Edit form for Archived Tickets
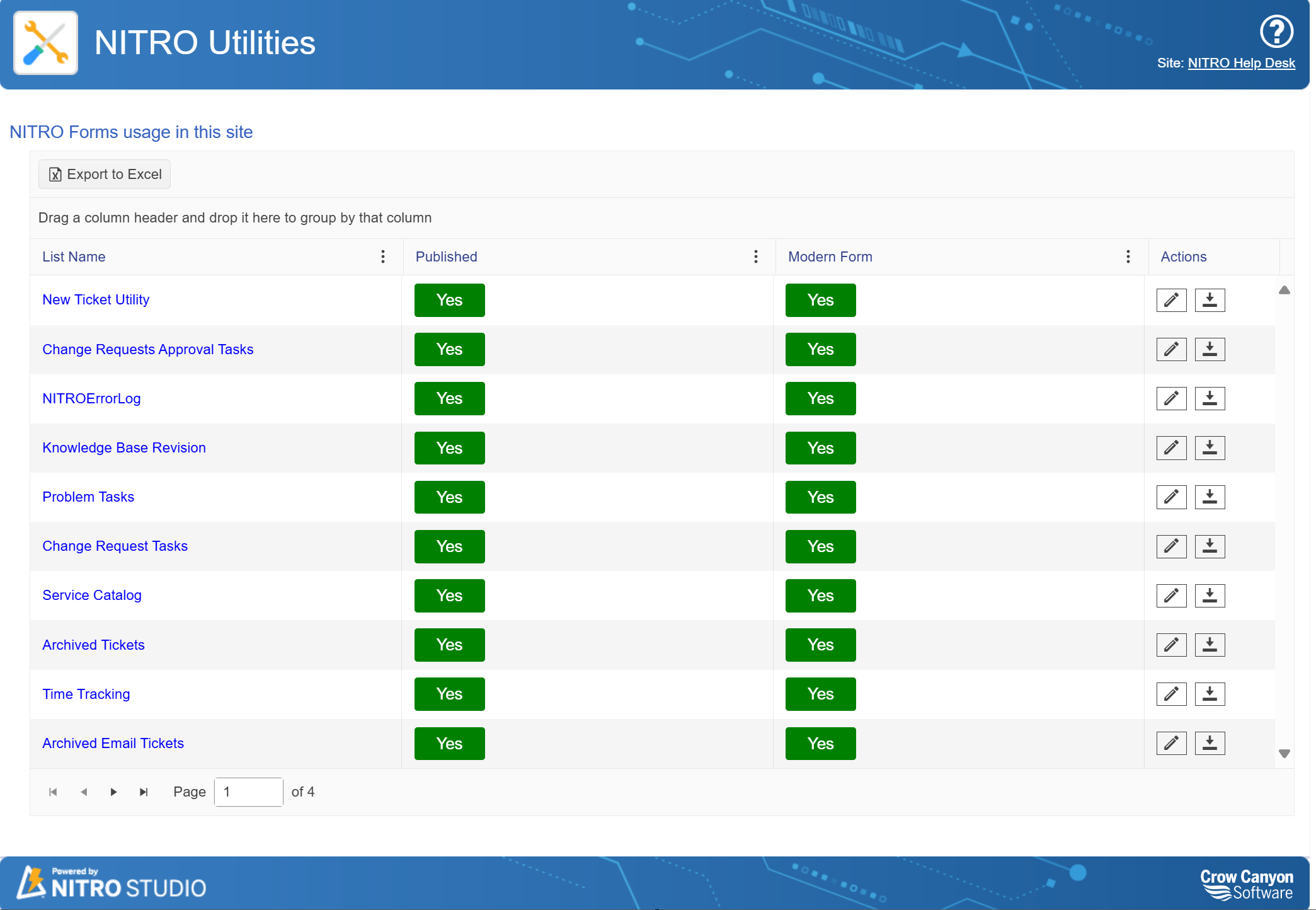The image size is (1316, 910). [x=1171, y=645]
